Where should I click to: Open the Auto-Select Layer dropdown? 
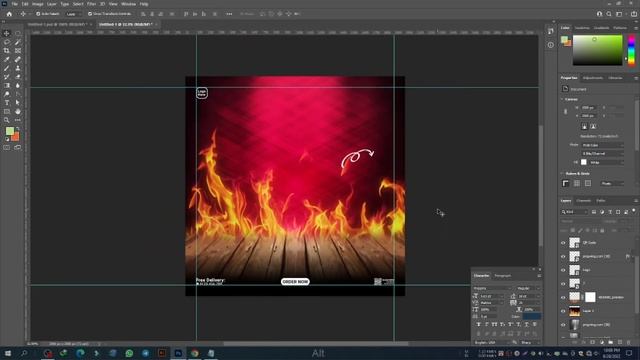point(73,14)
